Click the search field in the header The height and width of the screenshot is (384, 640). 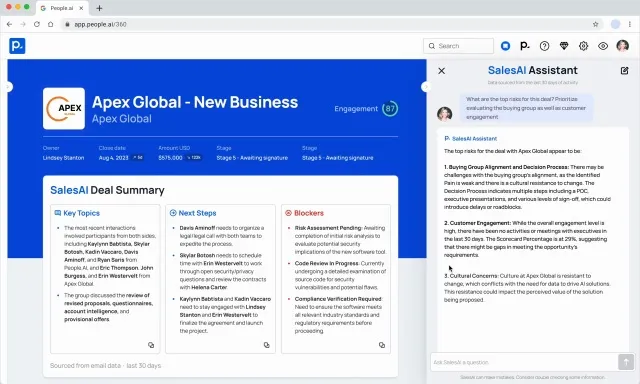click(x=458, y=46)
